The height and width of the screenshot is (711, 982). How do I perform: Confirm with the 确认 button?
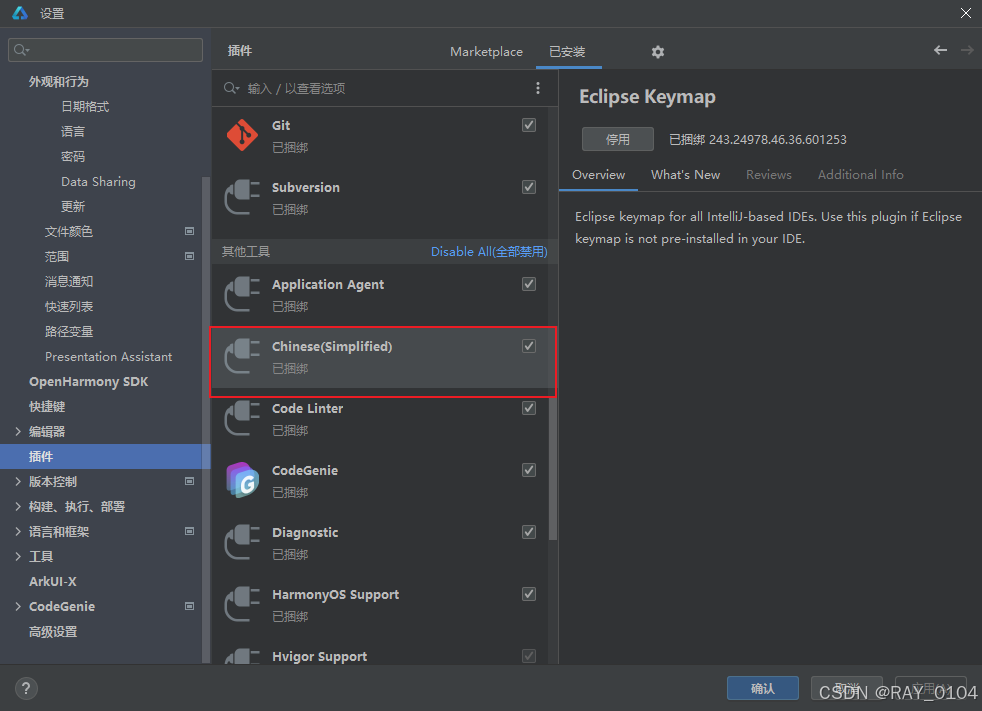(x=763, y=688)
